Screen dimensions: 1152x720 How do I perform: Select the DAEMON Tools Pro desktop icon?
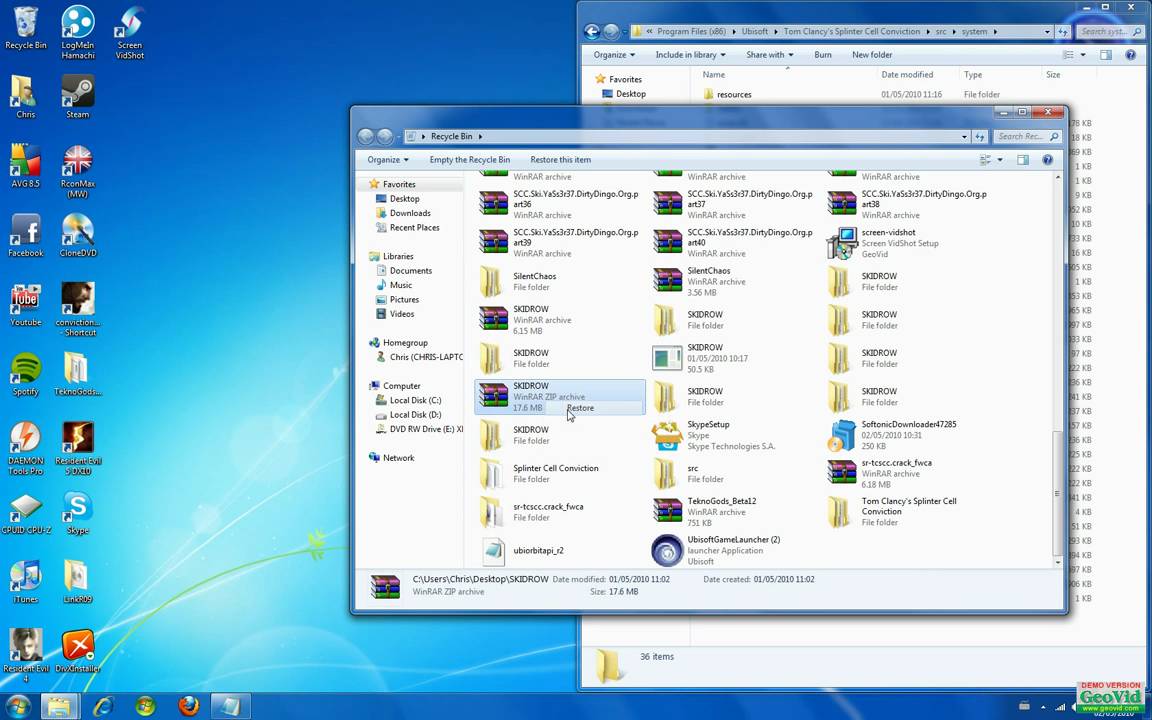(x=25, y=448)
